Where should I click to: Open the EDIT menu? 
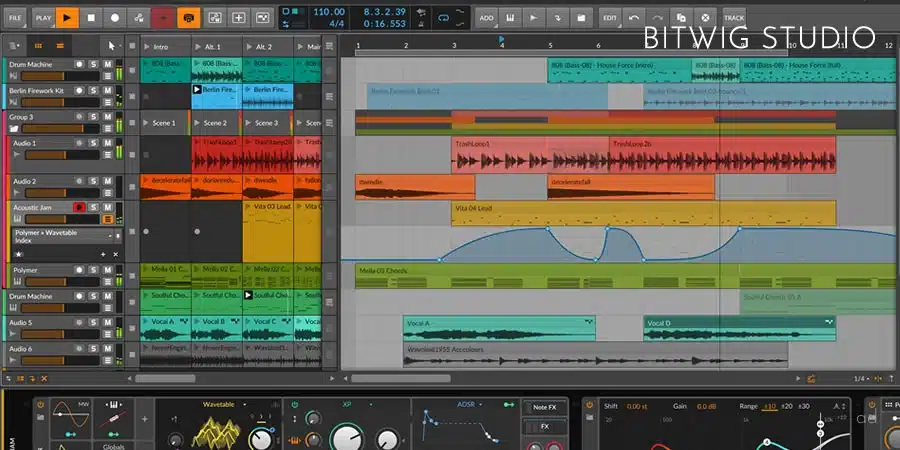610,18
